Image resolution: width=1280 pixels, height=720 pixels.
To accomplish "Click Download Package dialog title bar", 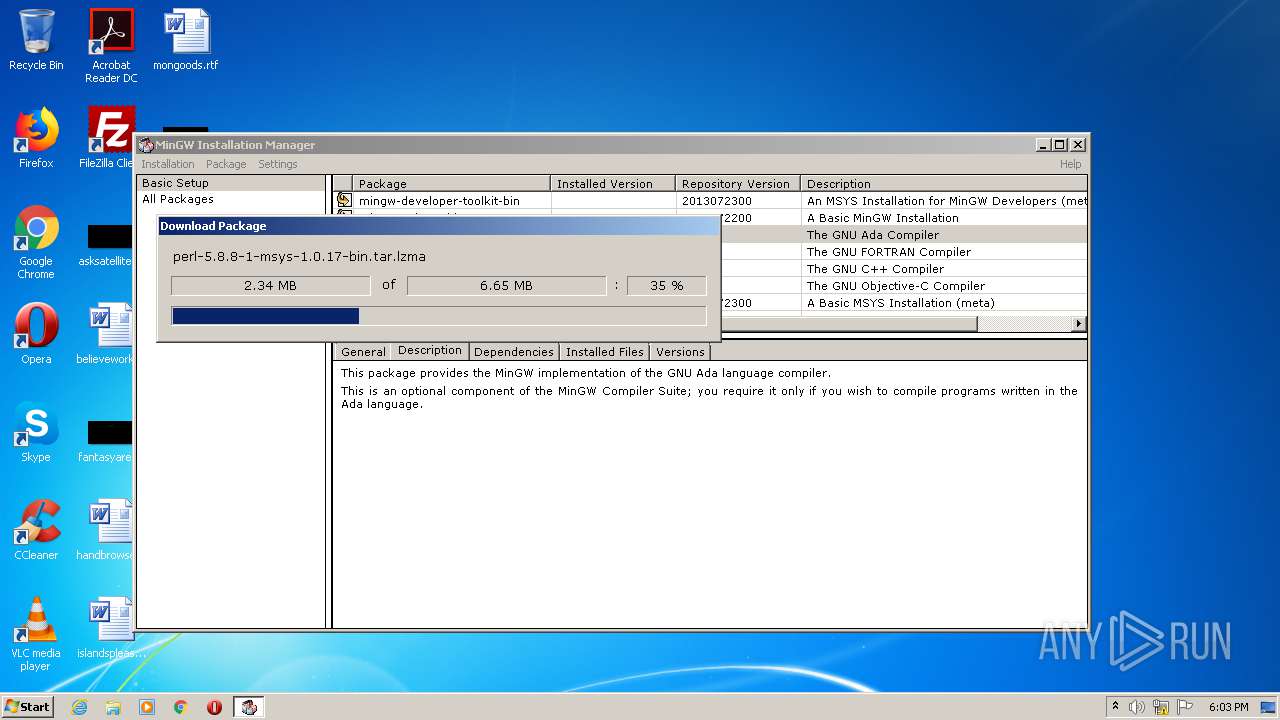I will point(438,226).
